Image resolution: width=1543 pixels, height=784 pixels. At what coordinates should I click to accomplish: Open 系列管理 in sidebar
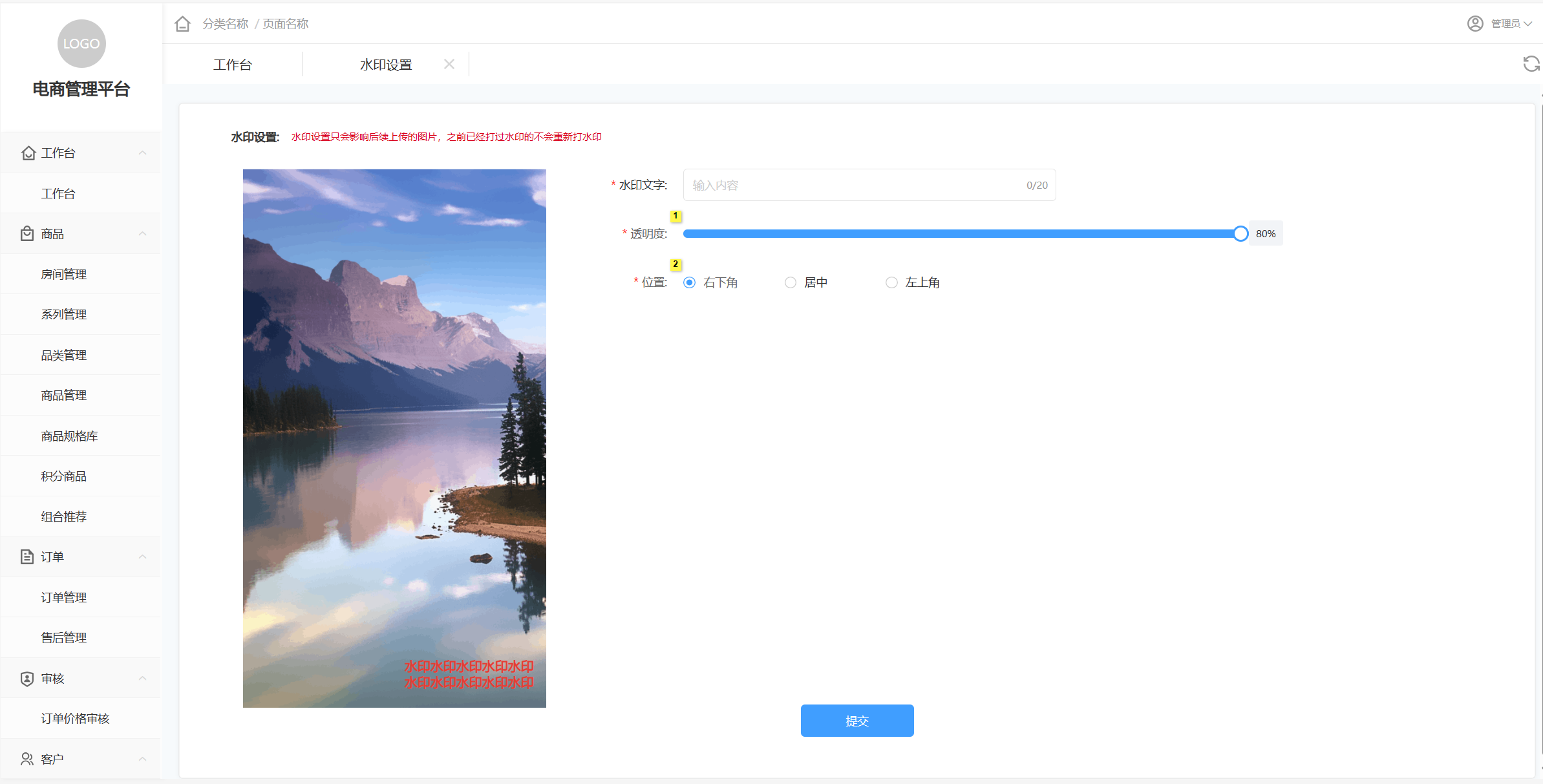tap(81, 315)
